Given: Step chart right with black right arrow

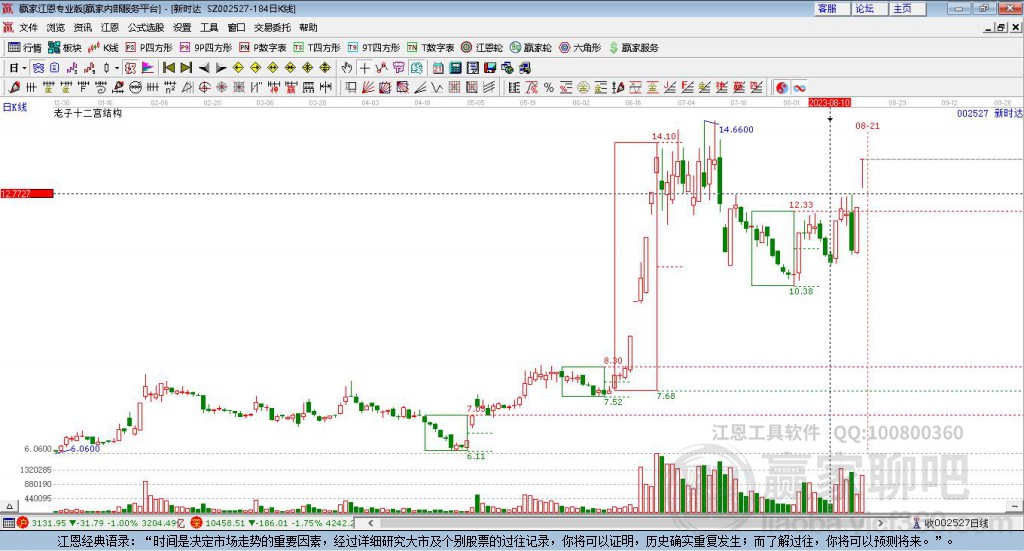Looking at the screenshot, I should click(221, 67).
